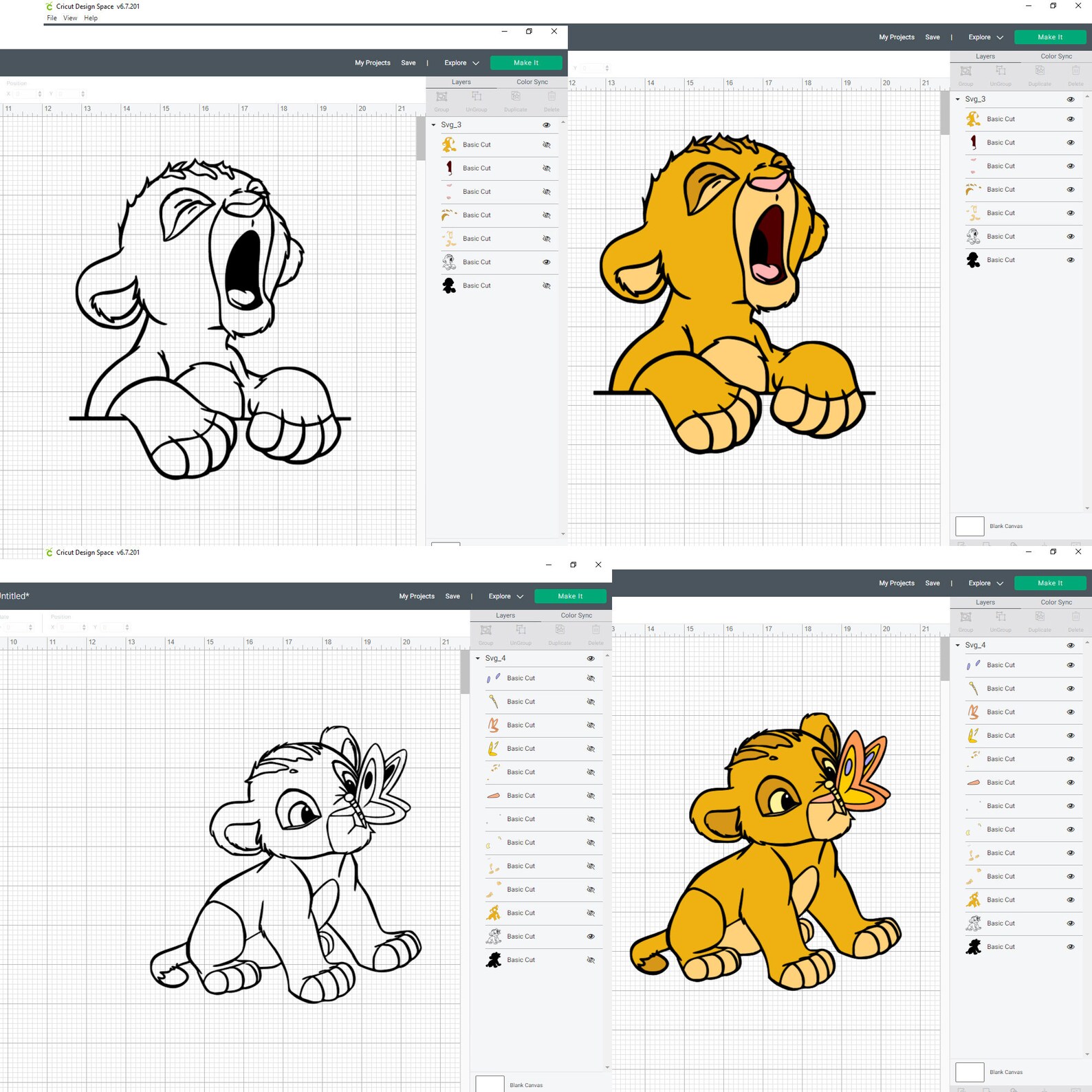Click Blank Canvas swatch in bottom-right window
Screen dimensions: 1092x1092
pyautogui.click(x=970, y=1072)
